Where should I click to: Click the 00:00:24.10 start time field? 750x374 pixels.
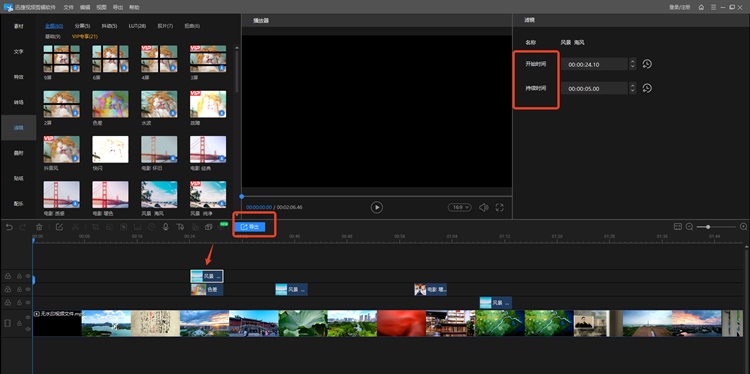594,64
